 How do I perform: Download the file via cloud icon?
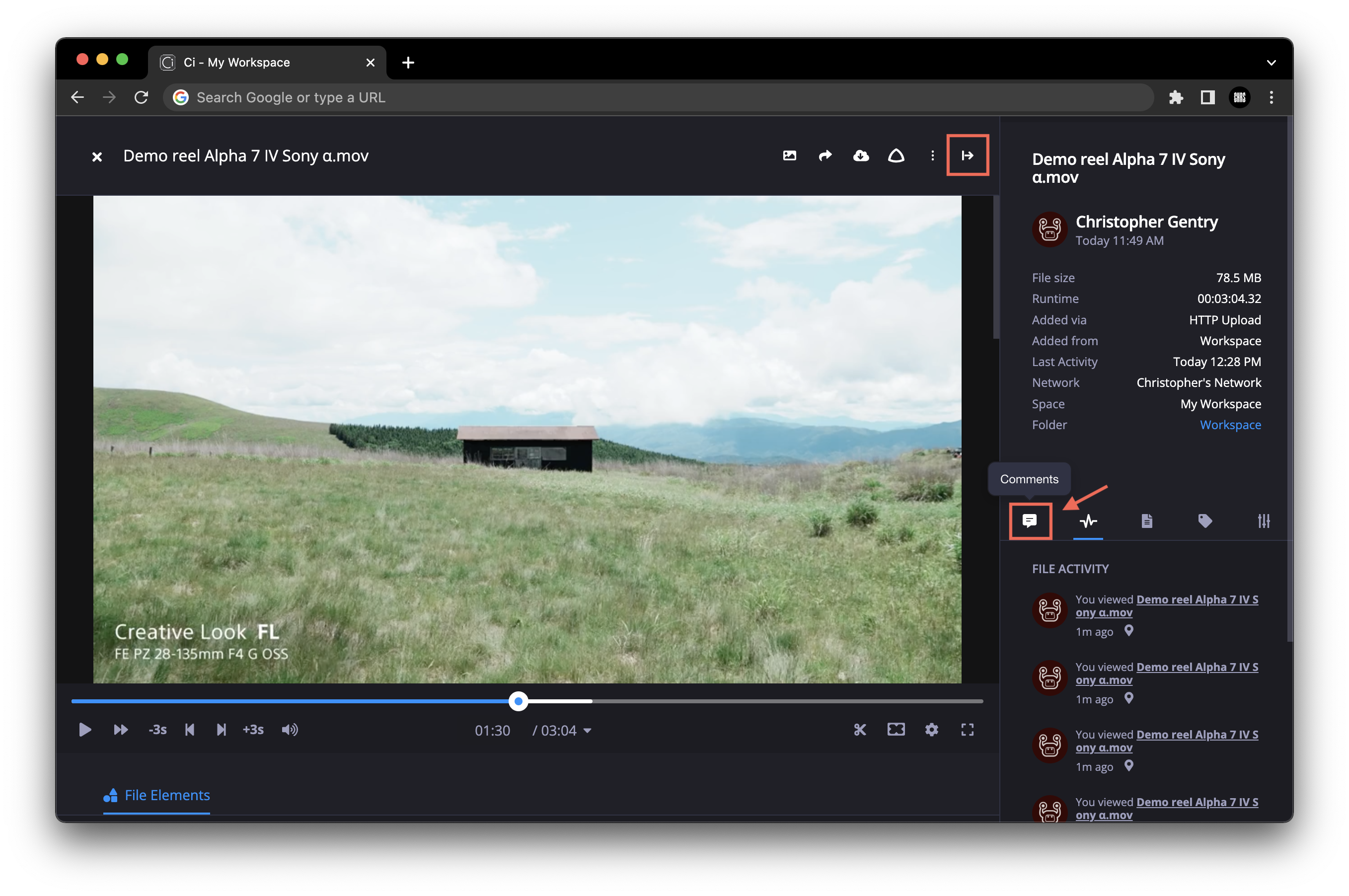860,155
